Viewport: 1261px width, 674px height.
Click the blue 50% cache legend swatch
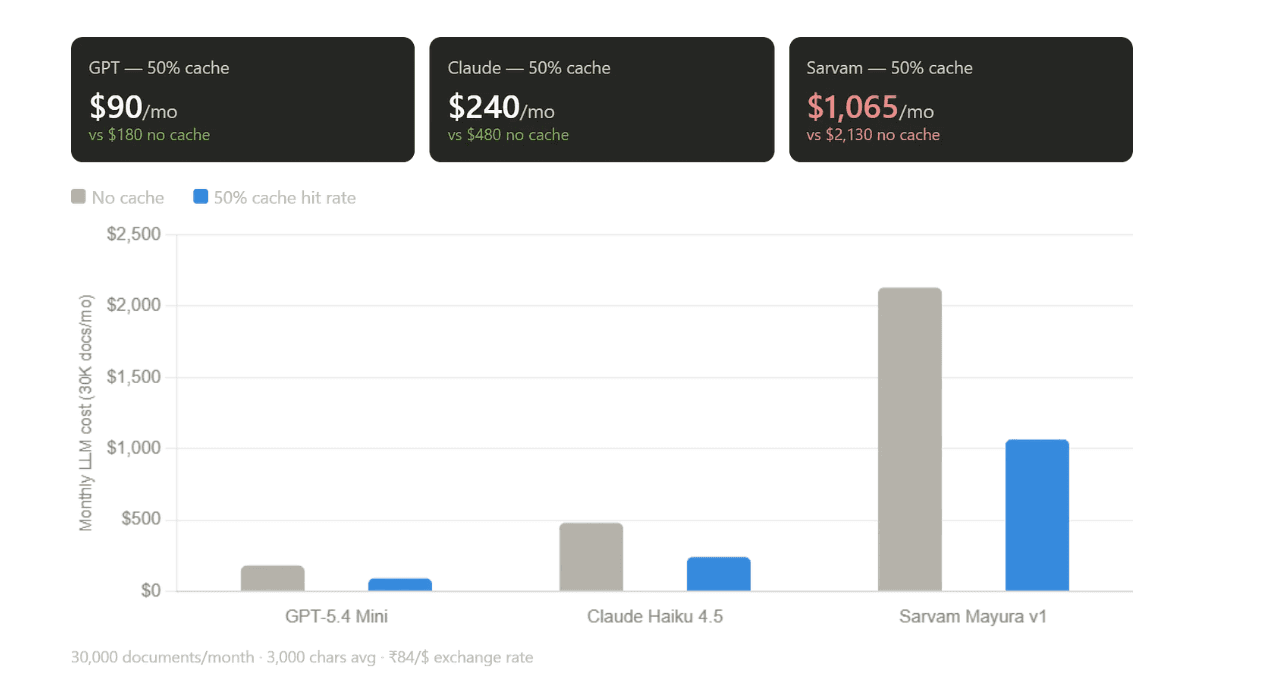pos(200,197)
